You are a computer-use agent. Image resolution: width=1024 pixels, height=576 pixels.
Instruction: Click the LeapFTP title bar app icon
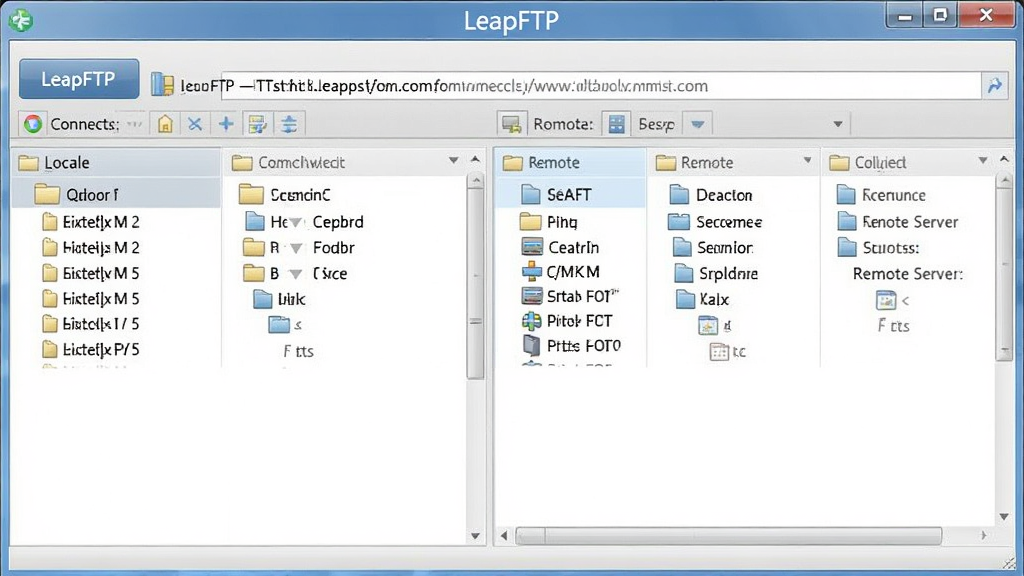[21, 20]
